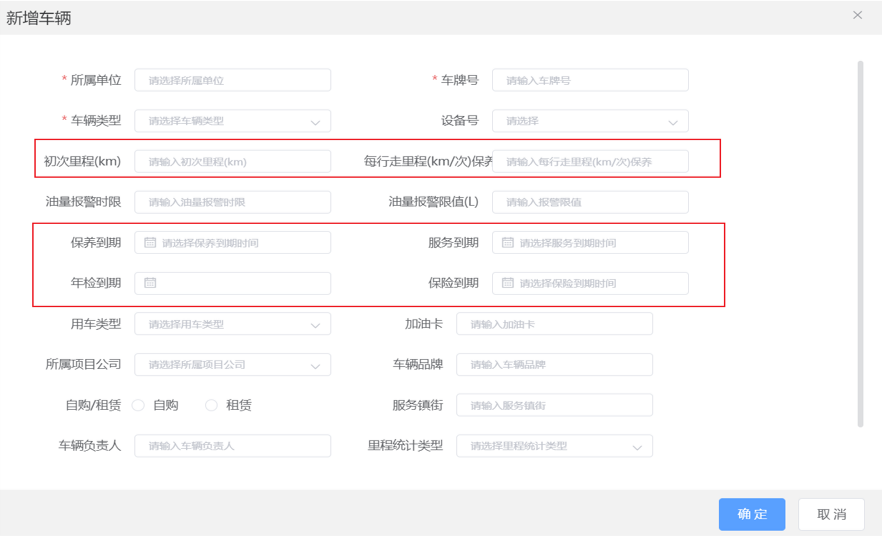
Task: Click the dialog's vertical scrollbar
Action: (x=860, y=244)
